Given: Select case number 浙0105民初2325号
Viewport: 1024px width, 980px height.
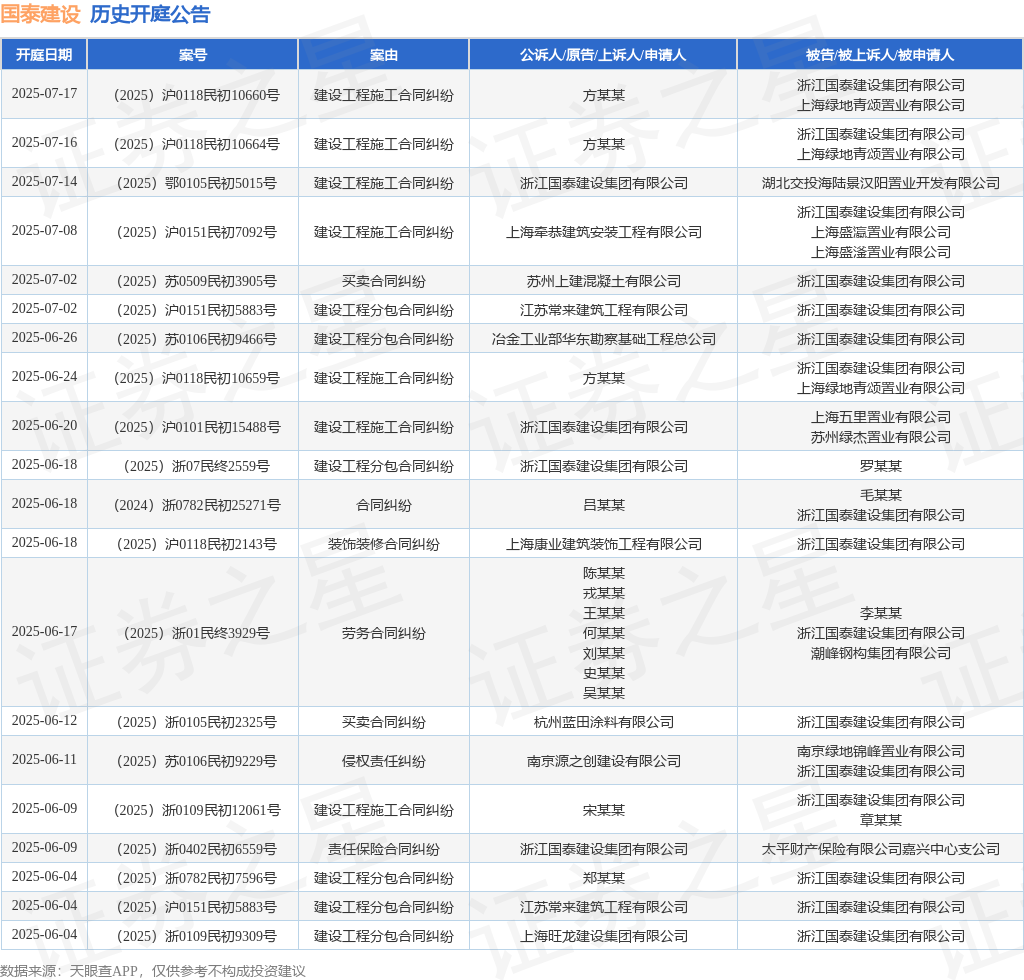Looking at the screenshot, I should [x=197, y=723].
